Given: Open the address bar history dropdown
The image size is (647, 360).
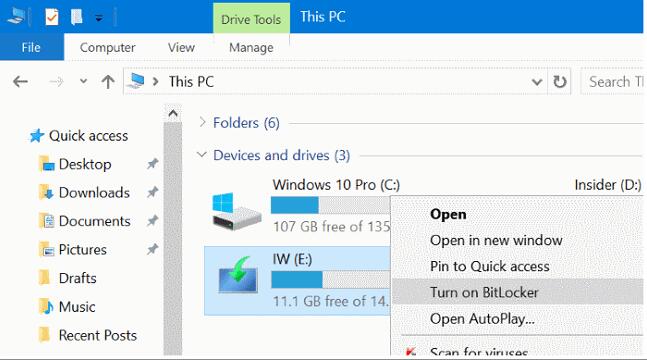Looking at the screenshot, I should 536,82.
